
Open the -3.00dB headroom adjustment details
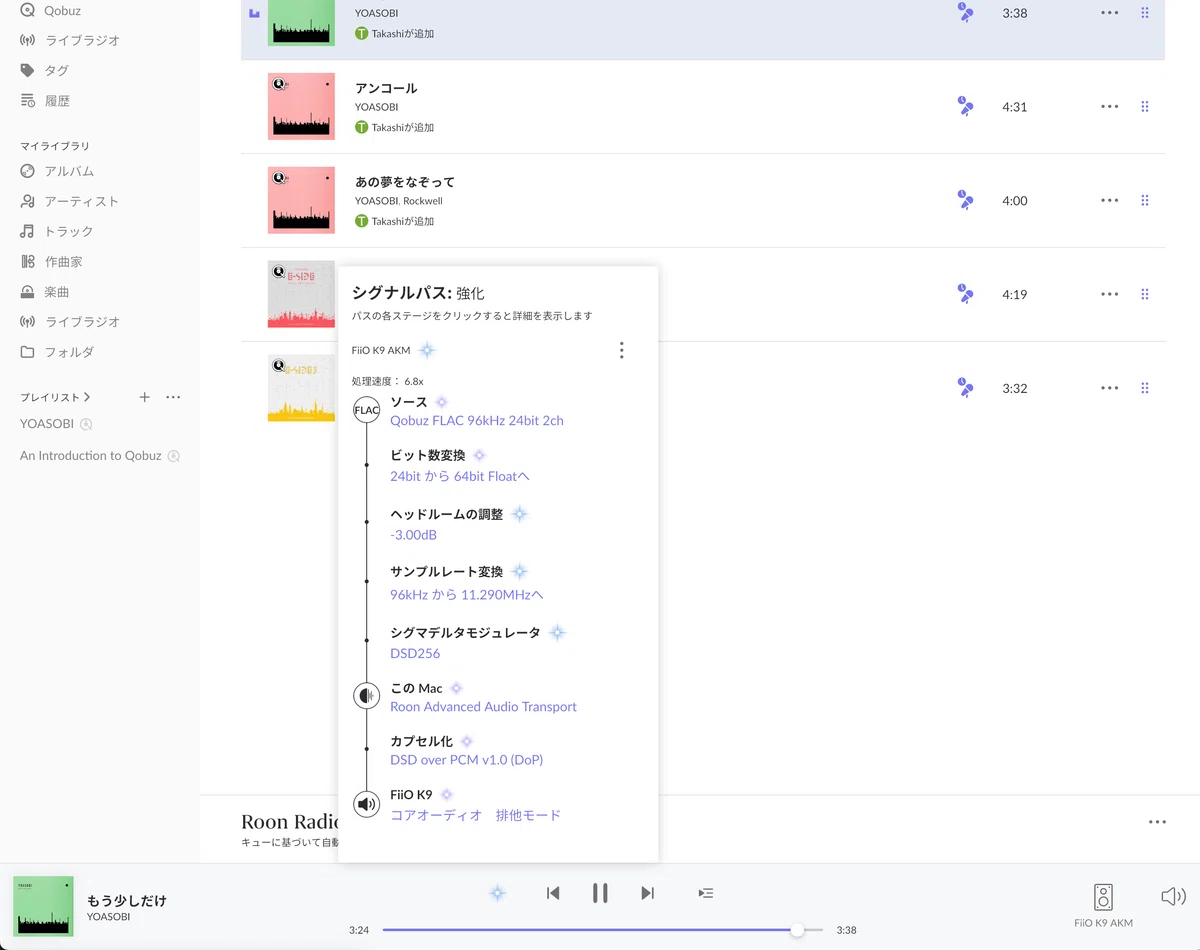tap(413, 535)
